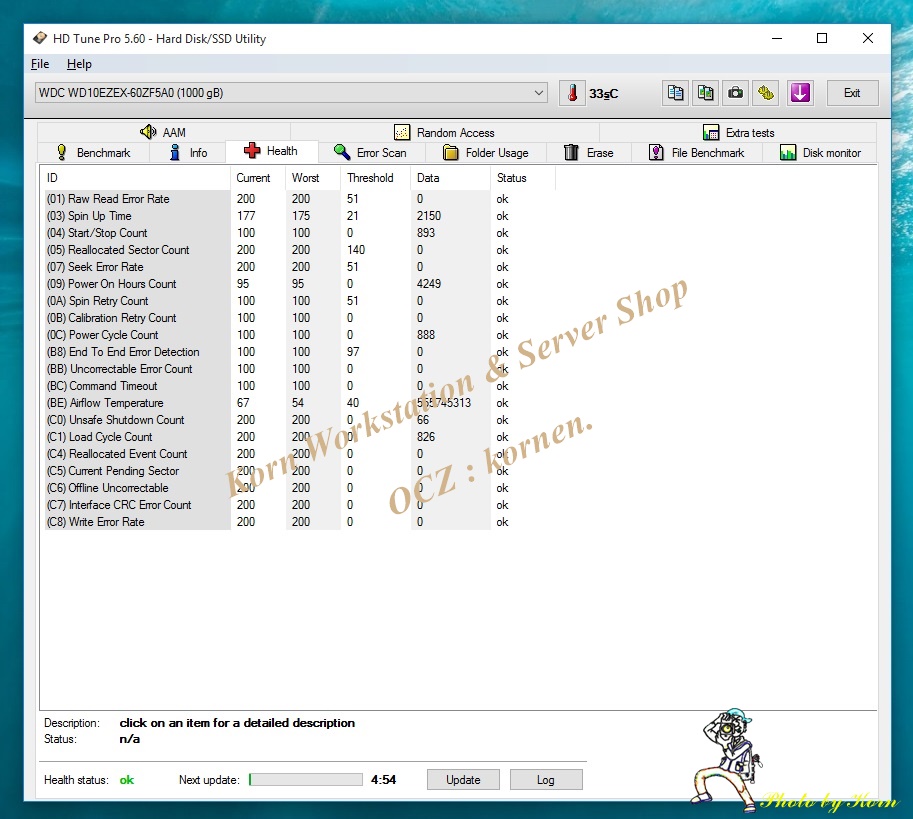Click the copy screenshot to clipboard icon

[705, 93]
